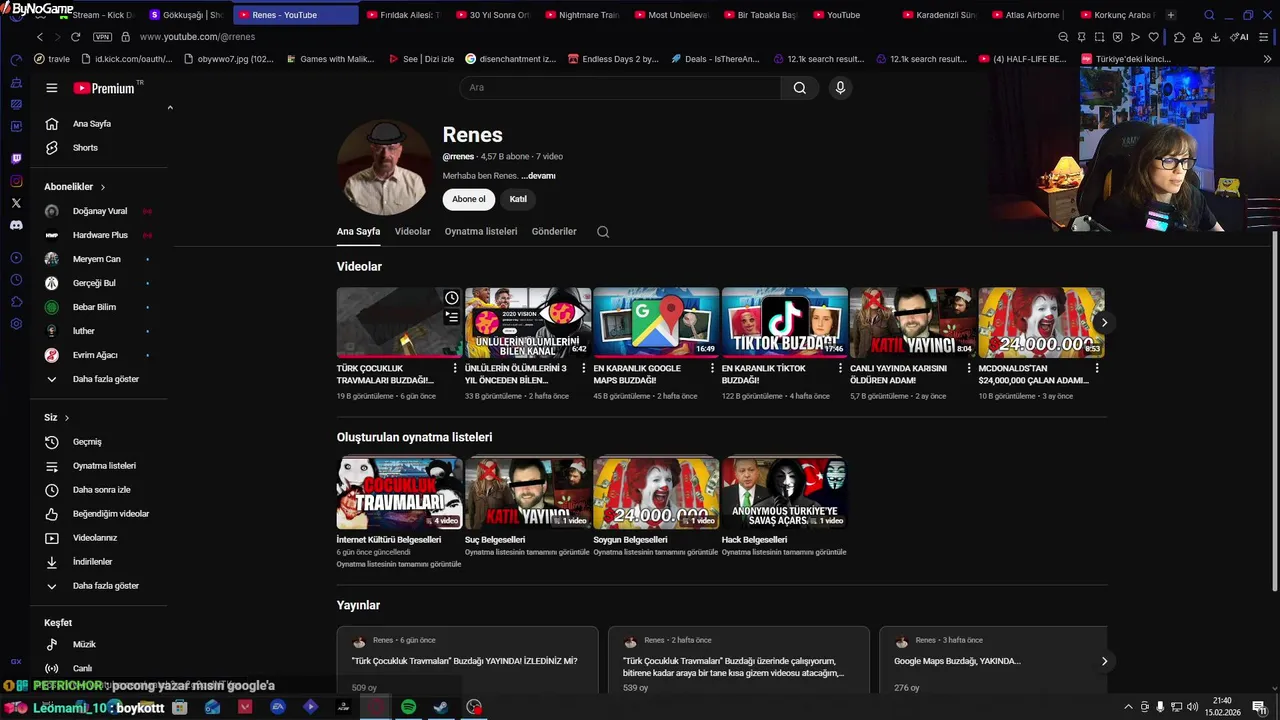Open the İnternet Kültürü Belgeselleri playlist thumbnail
The height and width of the screenshot is (720, 1280).
tap(400, 493)
